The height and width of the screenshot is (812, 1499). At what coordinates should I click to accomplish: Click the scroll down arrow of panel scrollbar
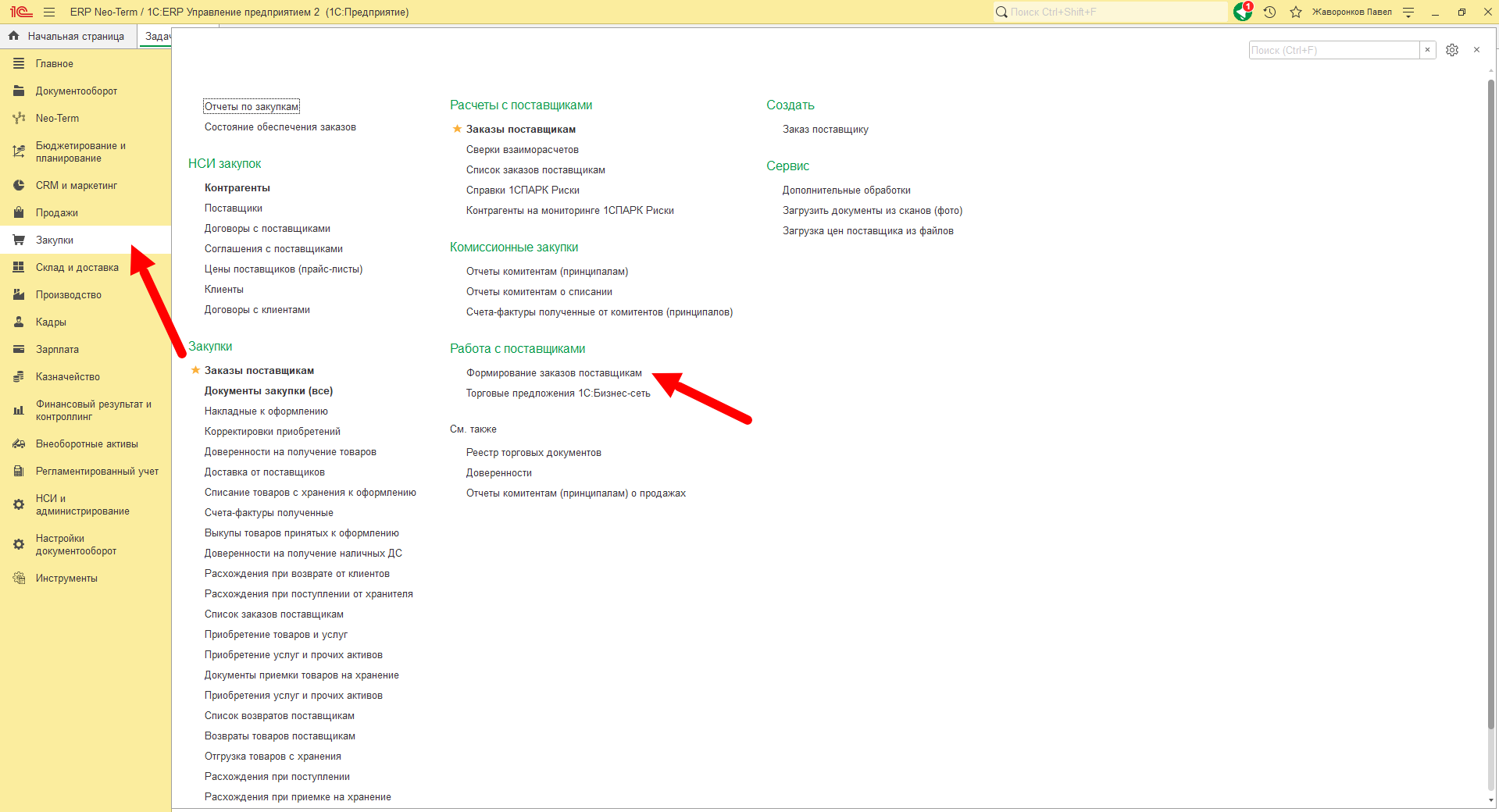coord(1491,800)
